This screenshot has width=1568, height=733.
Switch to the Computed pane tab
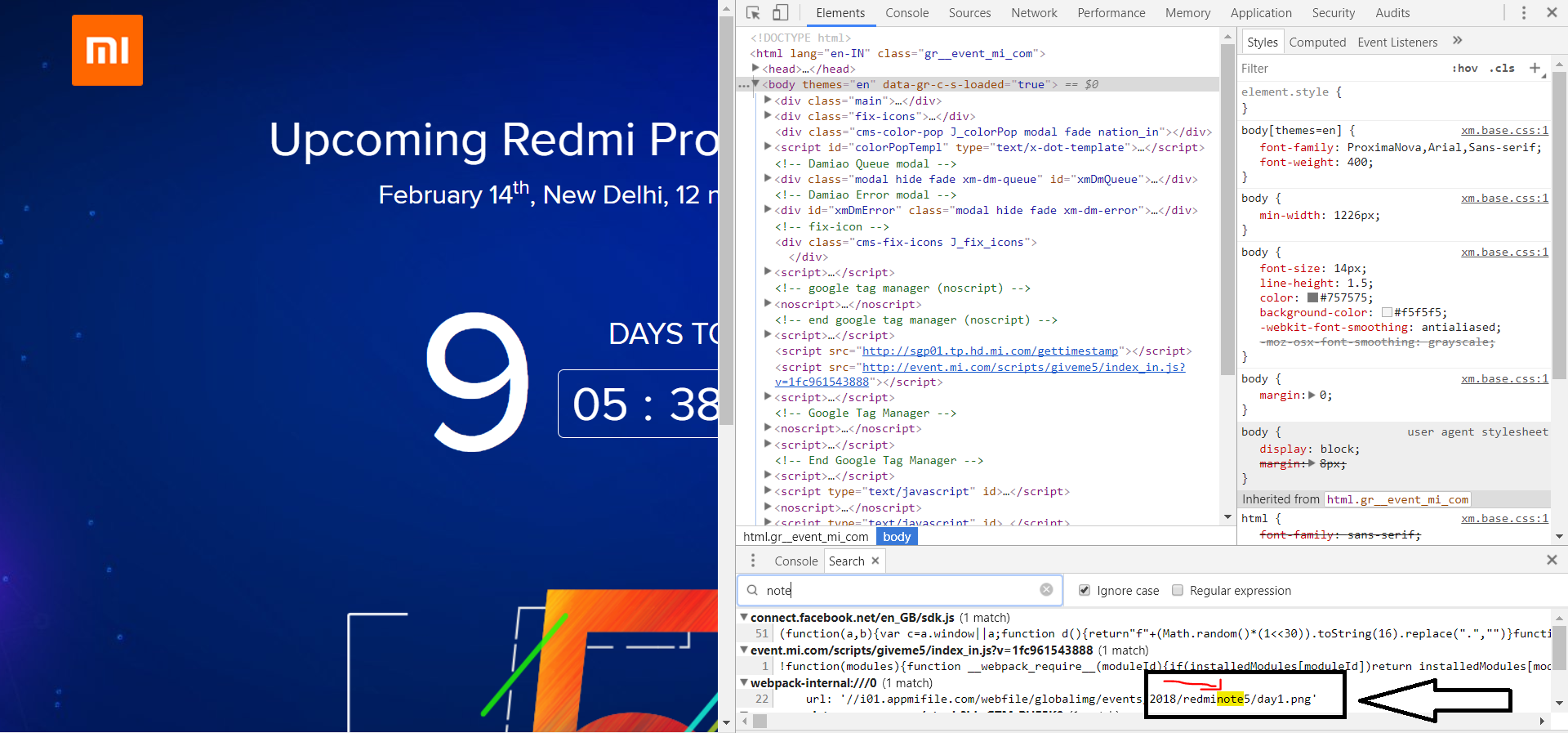tap(1317, 42)
